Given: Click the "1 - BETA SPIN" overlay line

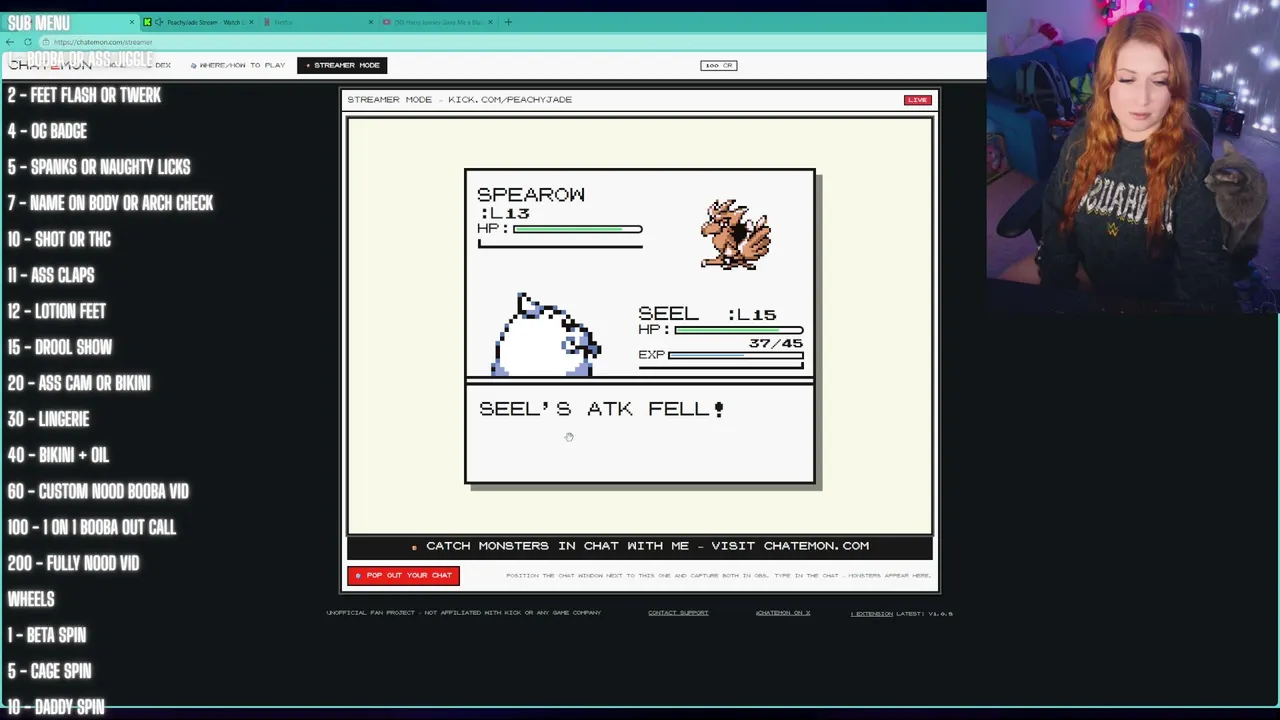Looking at the screenshot, I should [x=47, y=635].
